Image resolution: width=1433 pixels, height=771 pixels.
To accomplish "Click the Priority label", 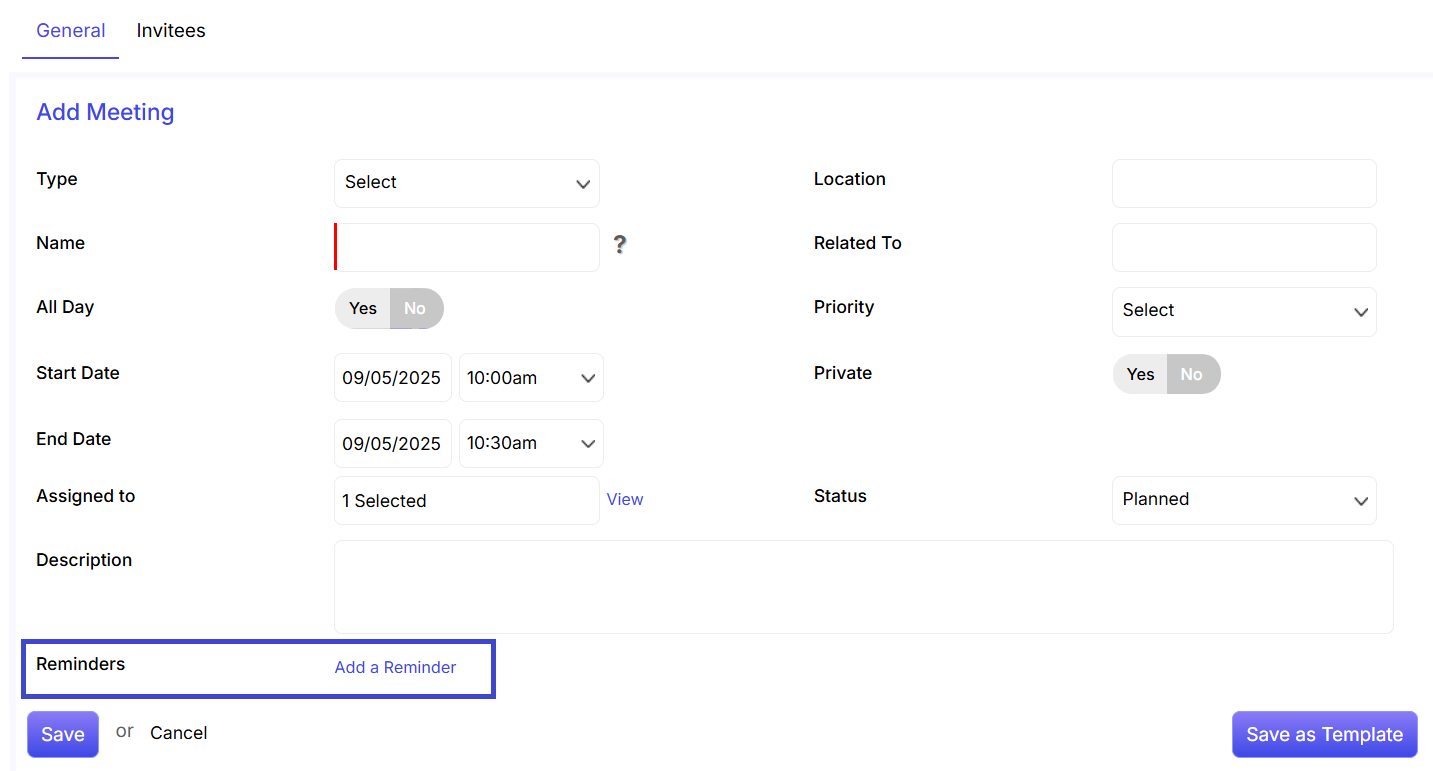I will pyautogui.click(x=844, y=307).
